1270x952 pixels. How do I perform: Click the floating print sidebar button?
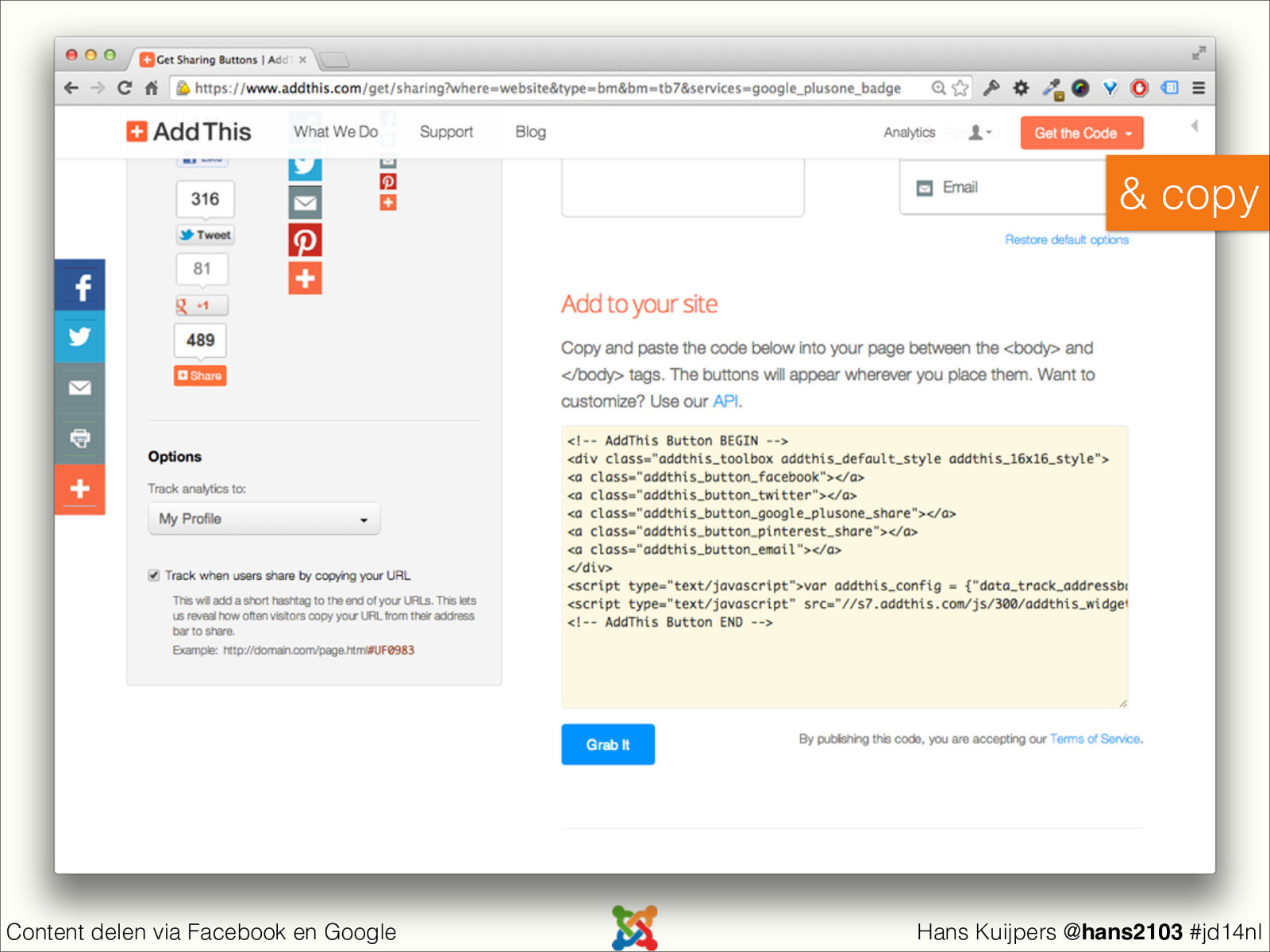coord(80,439)
